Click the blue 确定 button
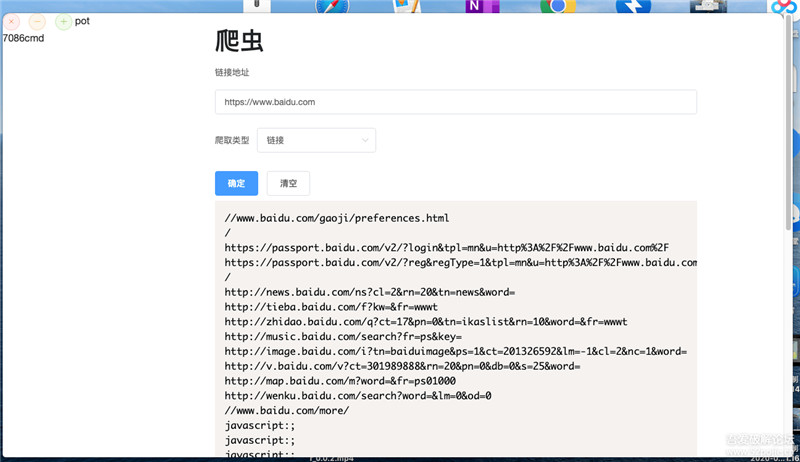 pos(236,183)
